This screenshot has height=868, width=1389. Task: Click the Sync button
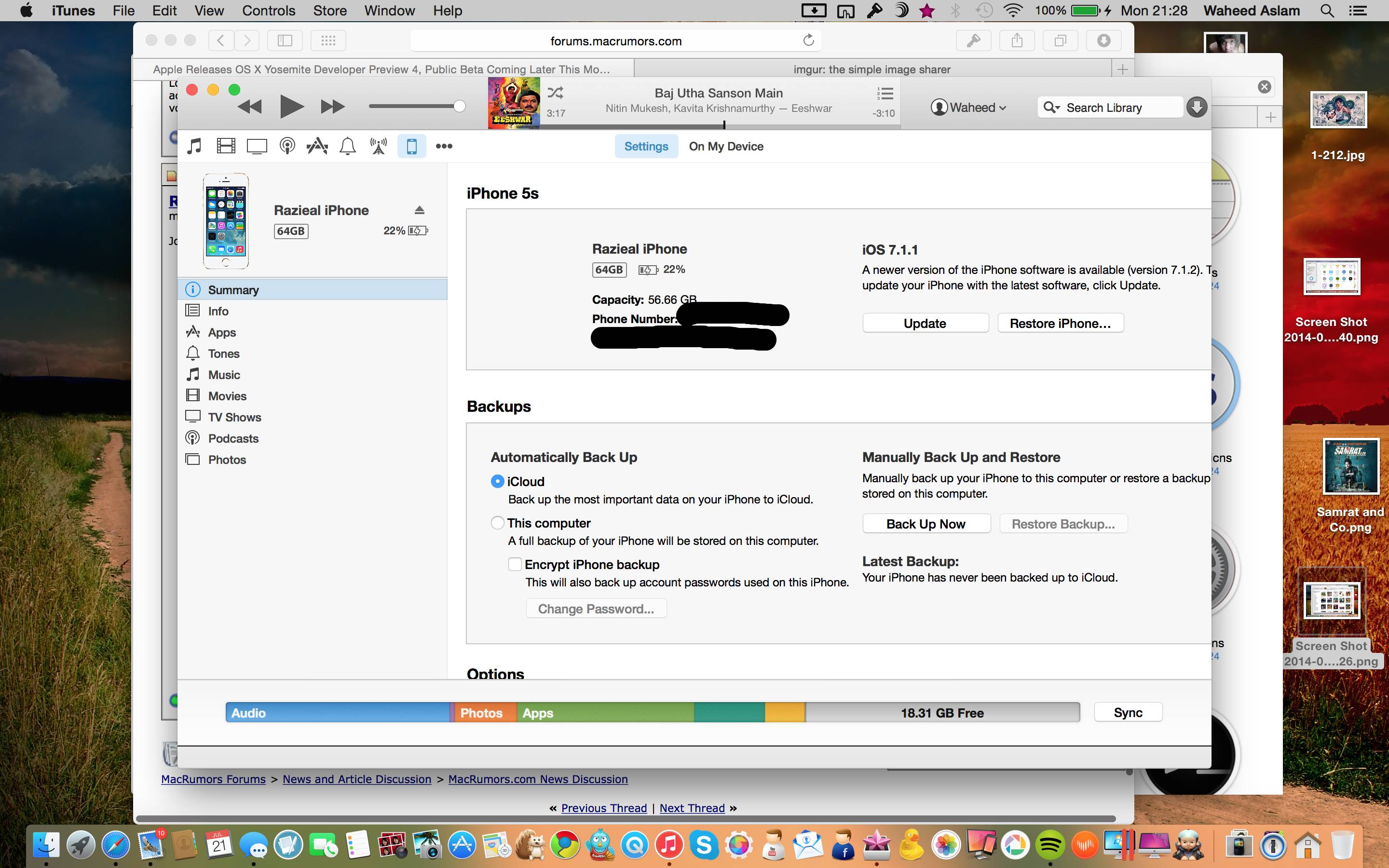[1128, 712]
